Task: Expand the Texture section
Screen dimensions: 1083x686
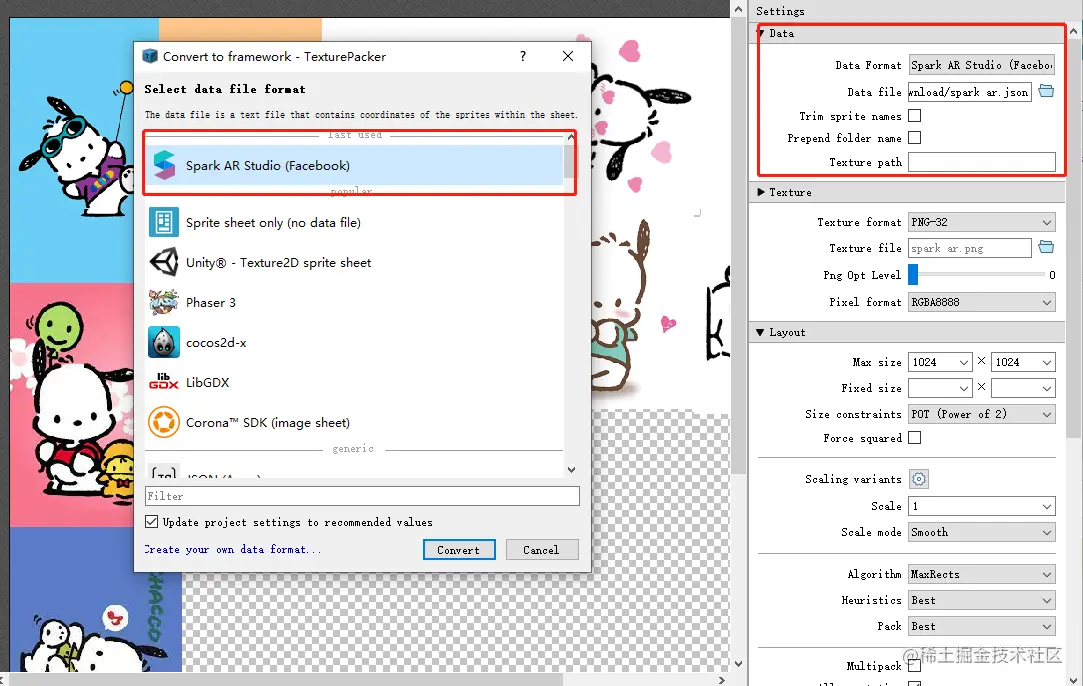Action: point(760,192)
